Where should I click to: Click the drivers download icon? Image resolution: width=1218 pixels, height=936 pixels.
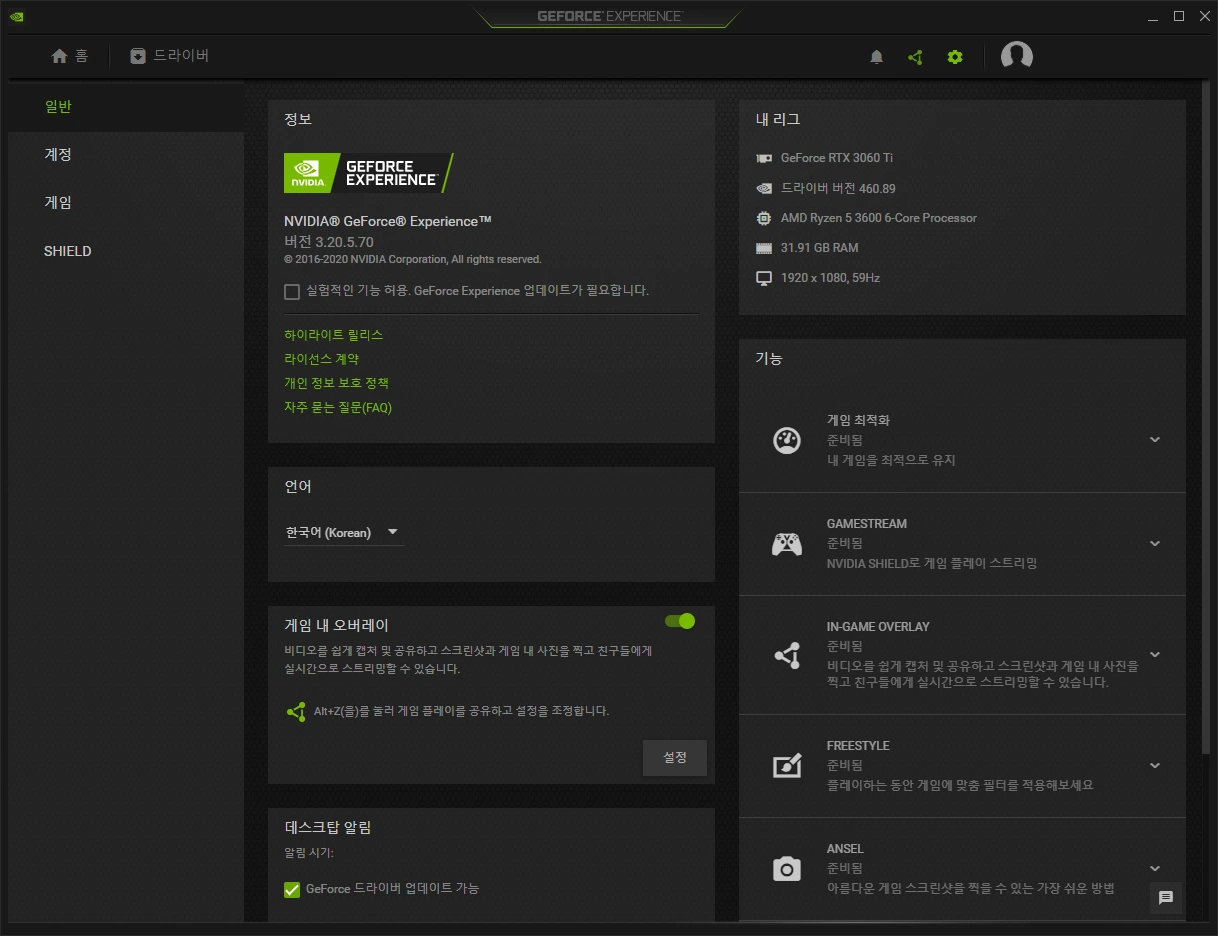click(138, 56)
